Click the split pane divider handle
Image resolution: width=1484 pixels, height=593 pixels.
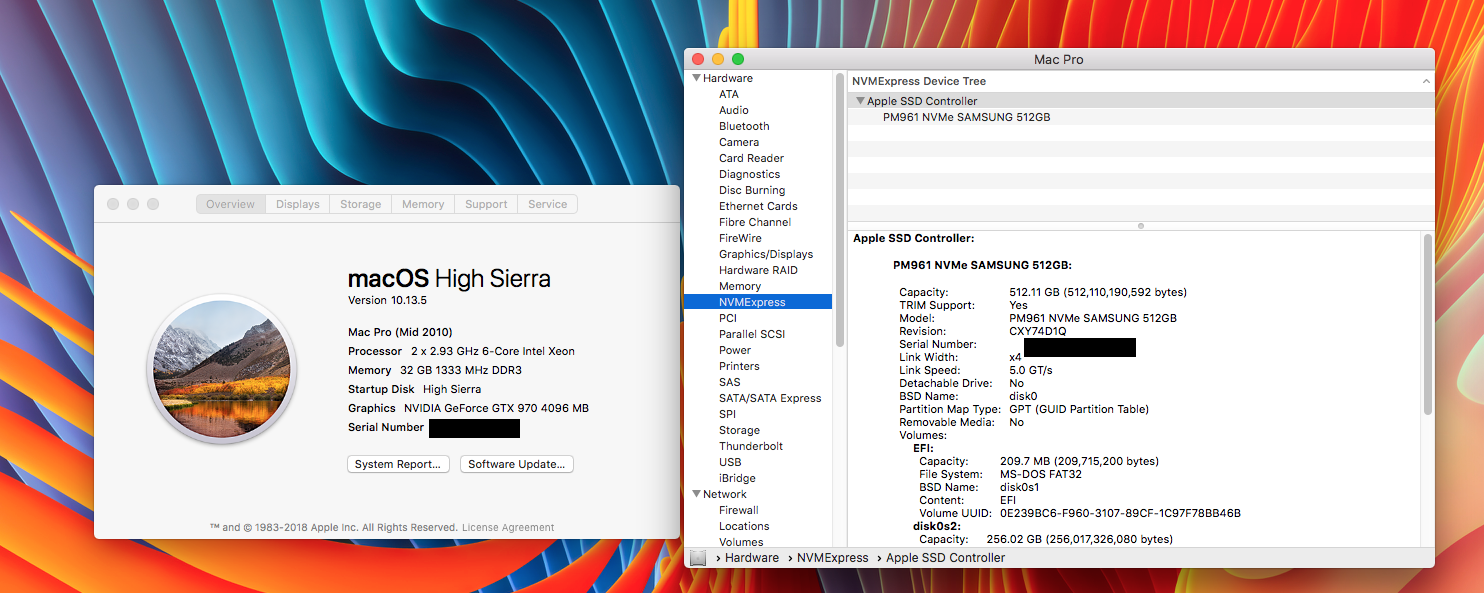coord(1141,226)
